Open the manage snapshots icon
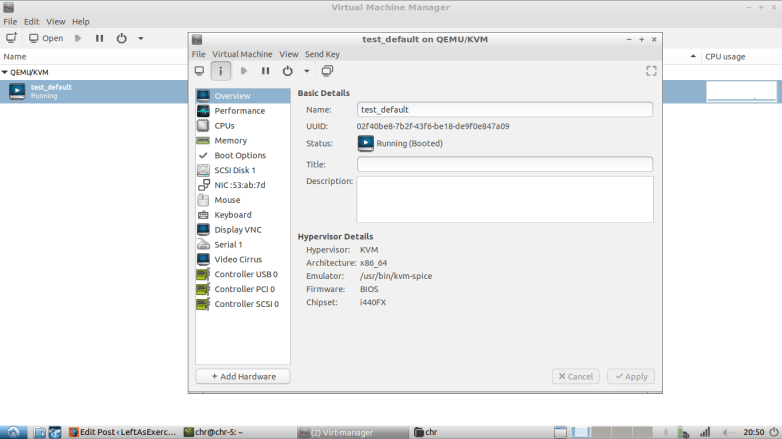Viewport: 782px width, 439px height. [327, 71]
